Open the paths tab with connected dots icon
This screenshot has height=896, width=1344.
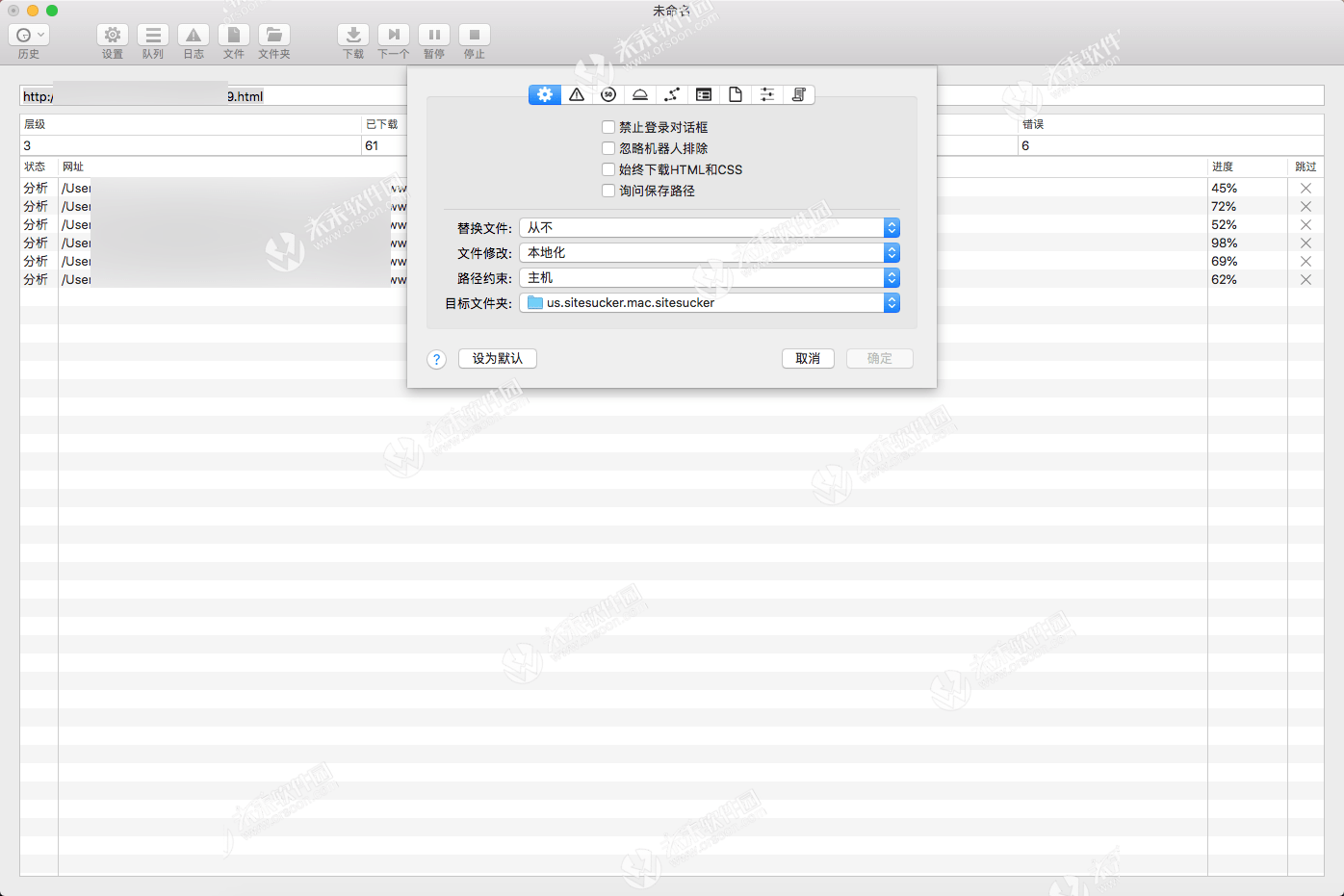[671, 94]
